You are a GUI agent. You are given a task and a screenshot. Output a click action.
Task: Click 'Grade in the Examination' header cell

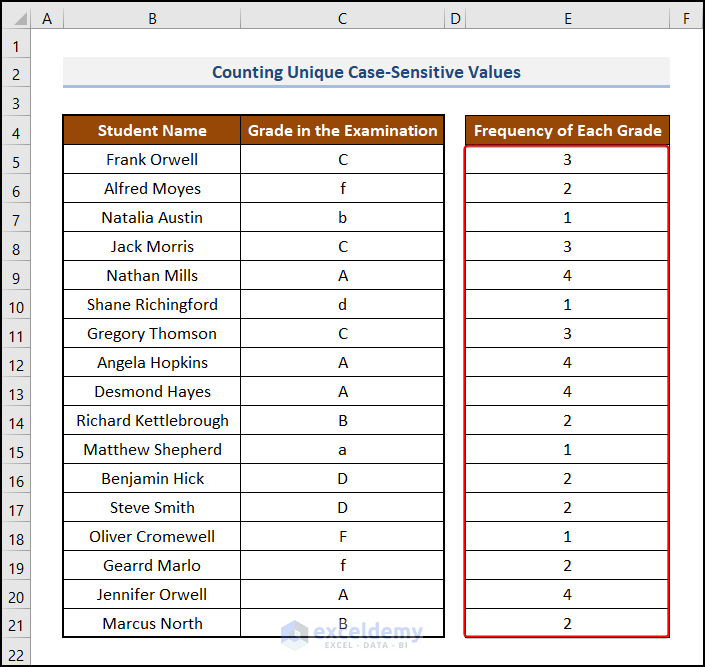click(x=342, y=130)
